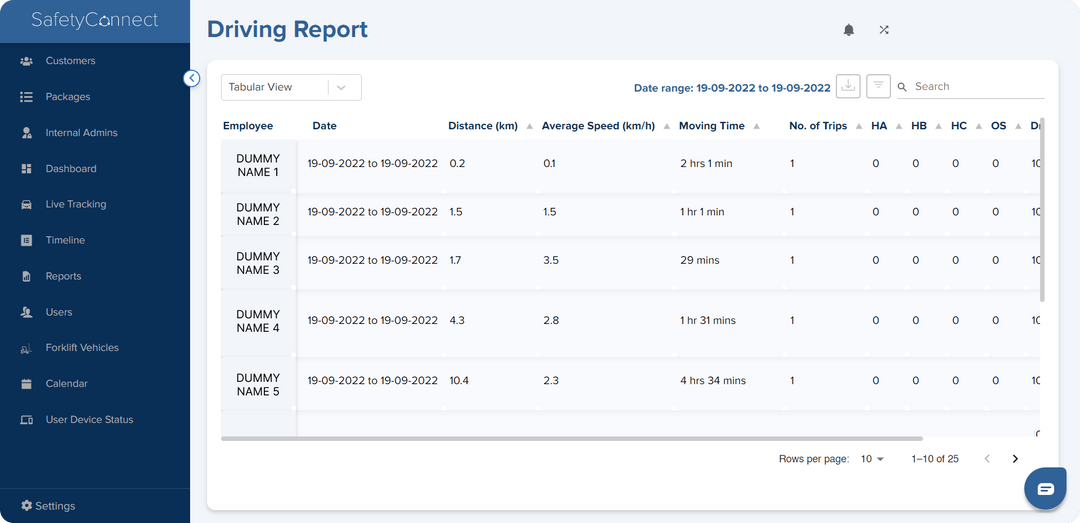The image size is (1080, 523).
Task: Select DUMMY NAME 3 employee cell
Action: [258, 263]
